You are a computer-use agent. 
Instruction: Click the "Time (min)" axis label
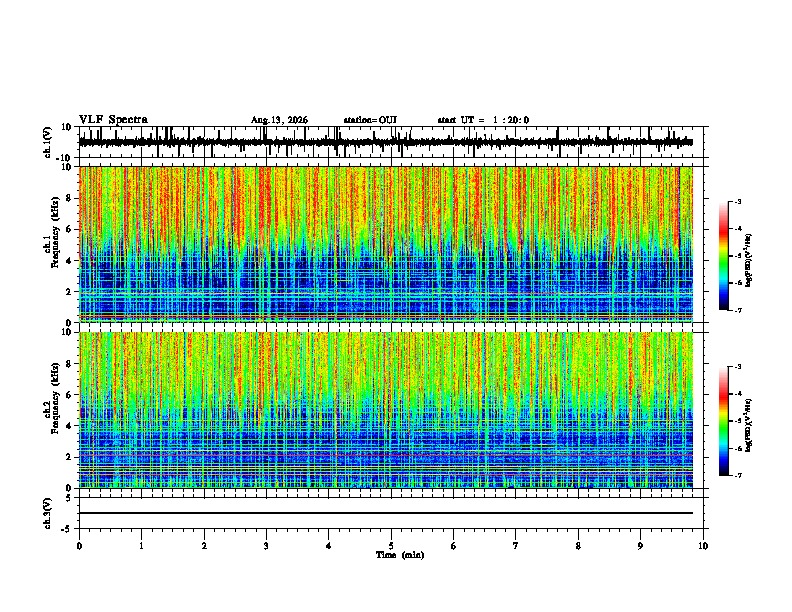tap(400, 555)
